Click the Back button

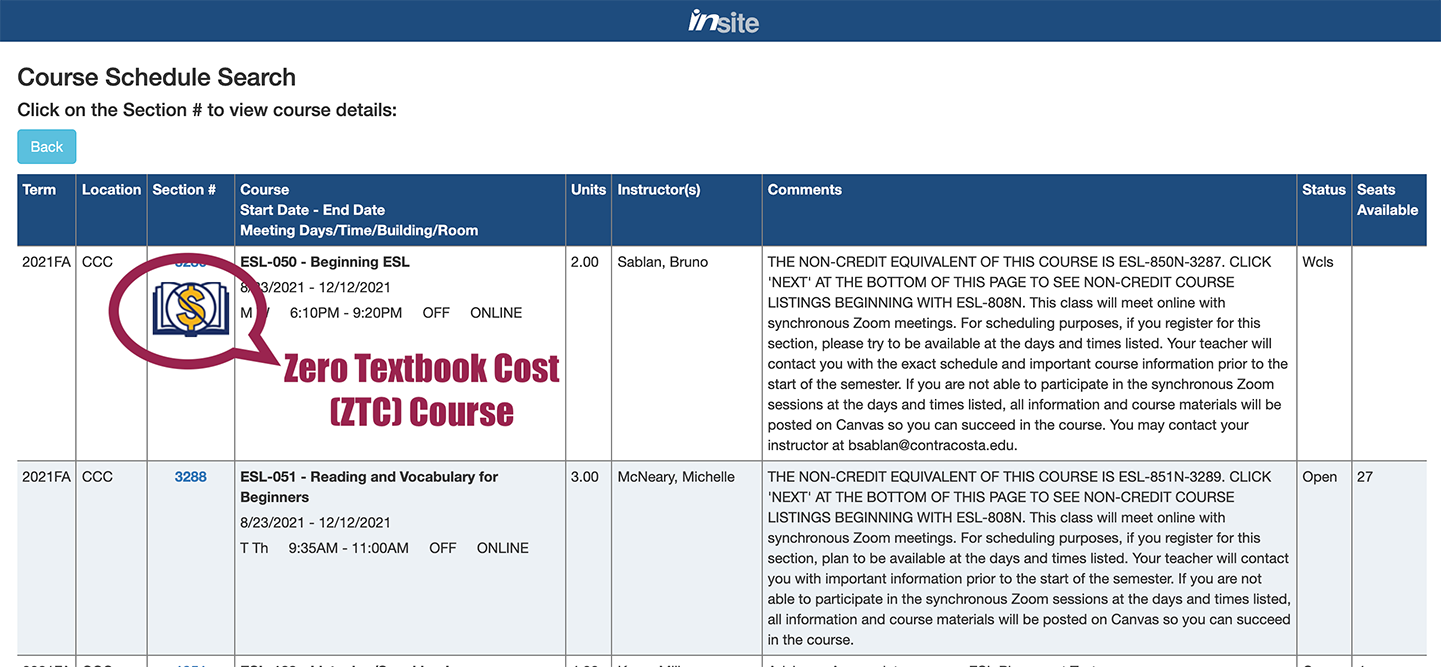pos(47,146)
